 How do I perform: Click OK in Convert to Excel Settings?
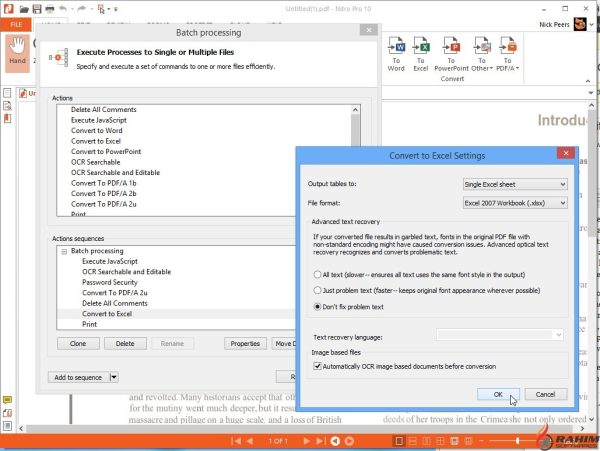click(x=498, y=394)
